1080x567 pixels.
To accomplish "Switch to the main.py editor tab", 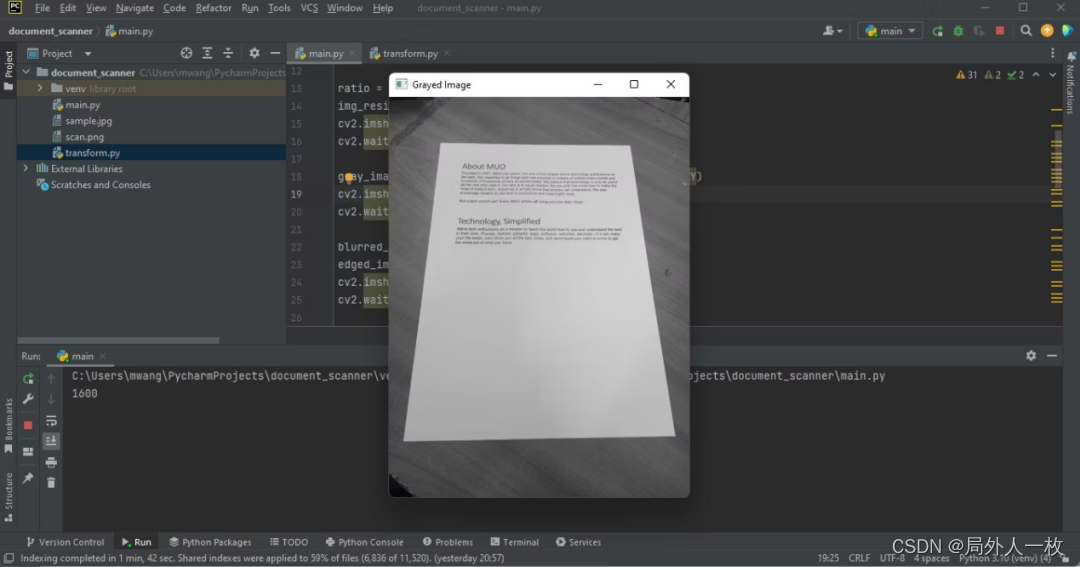I will pos(325,53).
